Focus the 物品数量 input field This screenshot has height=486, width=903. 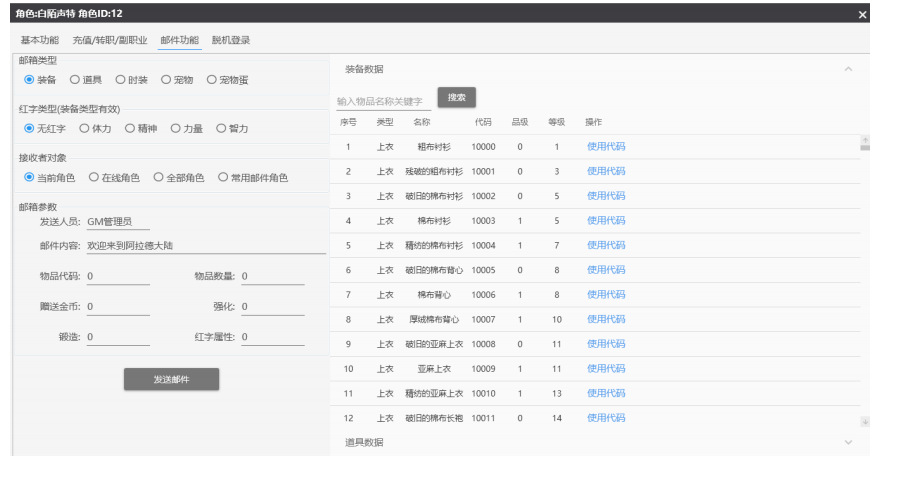[272, 276]
